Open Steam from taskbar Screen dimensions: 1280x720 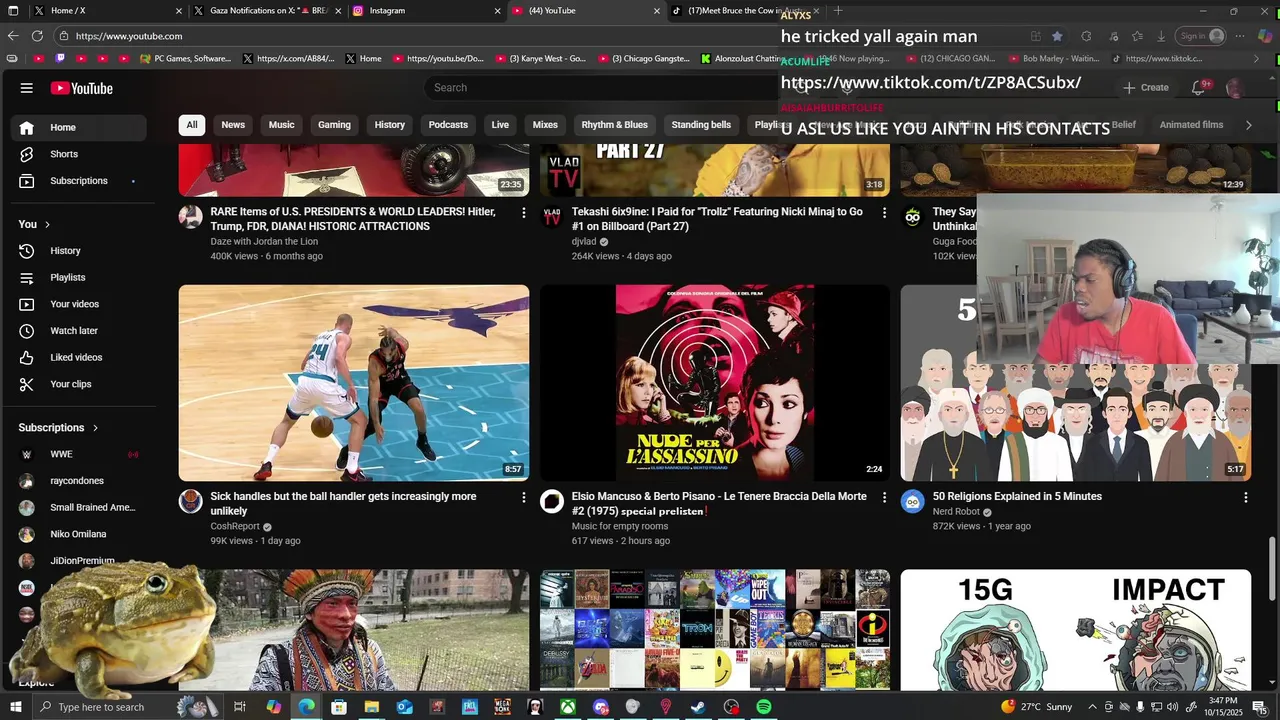(698, 707)
